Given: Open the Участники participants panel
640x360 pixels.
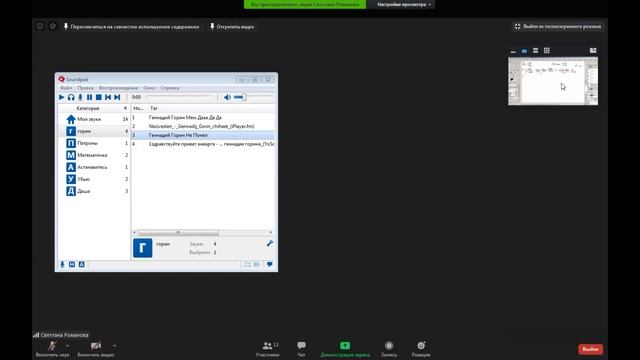Looking at the screenshot, I should [x=268, y=349].
